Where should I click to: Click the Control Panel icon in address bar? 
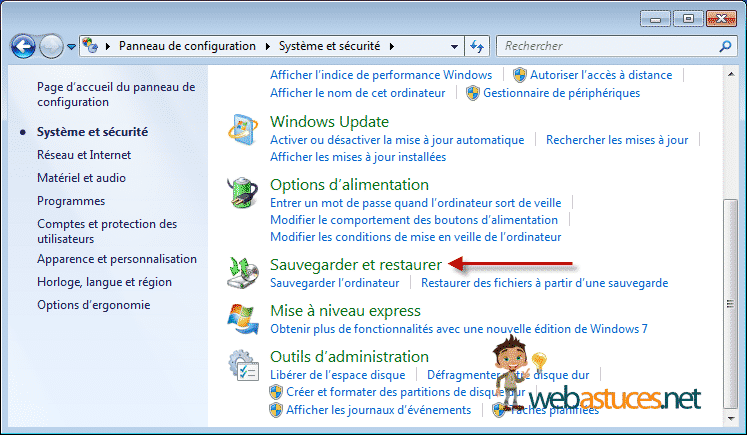tap(90, 46)
